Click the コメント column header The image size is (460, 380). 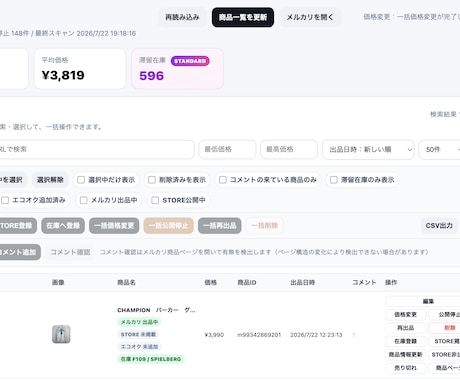tap(364, 283)
